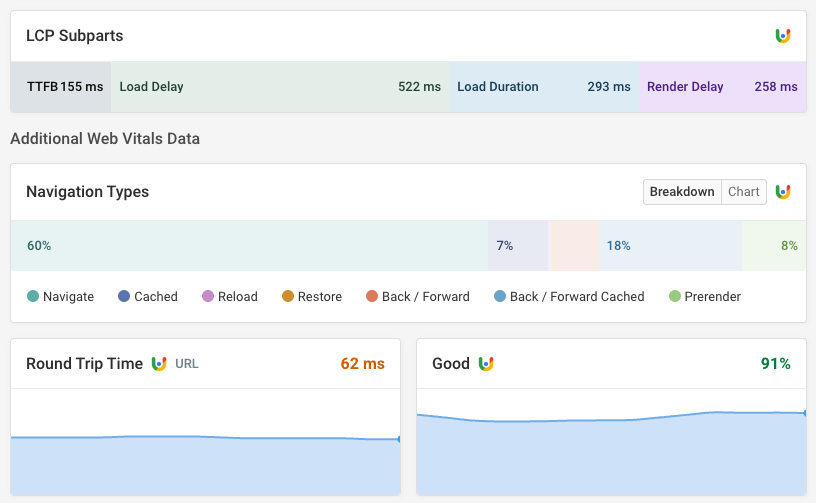Switch Navigation Types to Chart view
The height and width of the screenshot is (503, 816).
pyautogui.click(x=743, y=192)
